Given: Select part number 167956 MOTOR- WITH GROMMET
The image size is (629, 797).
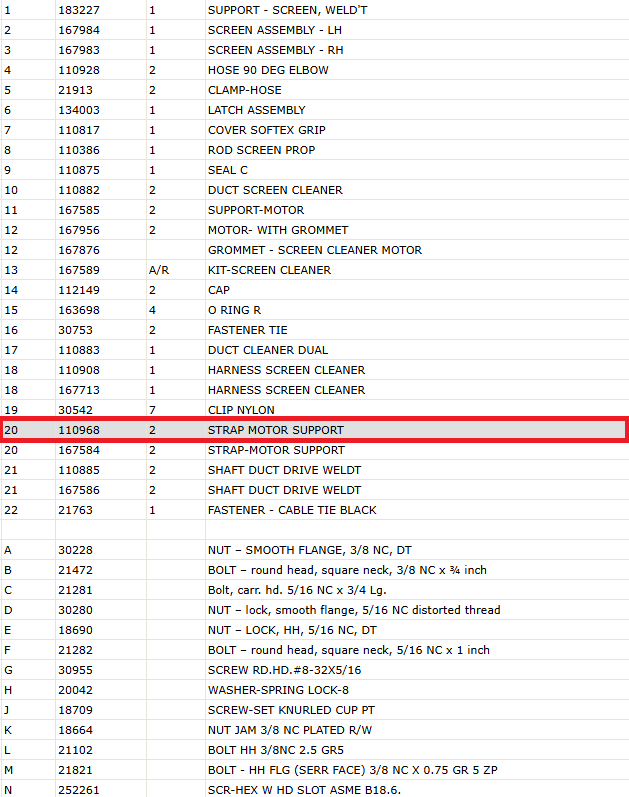Looking at the screenshot, I should click(x=79, y=230).
